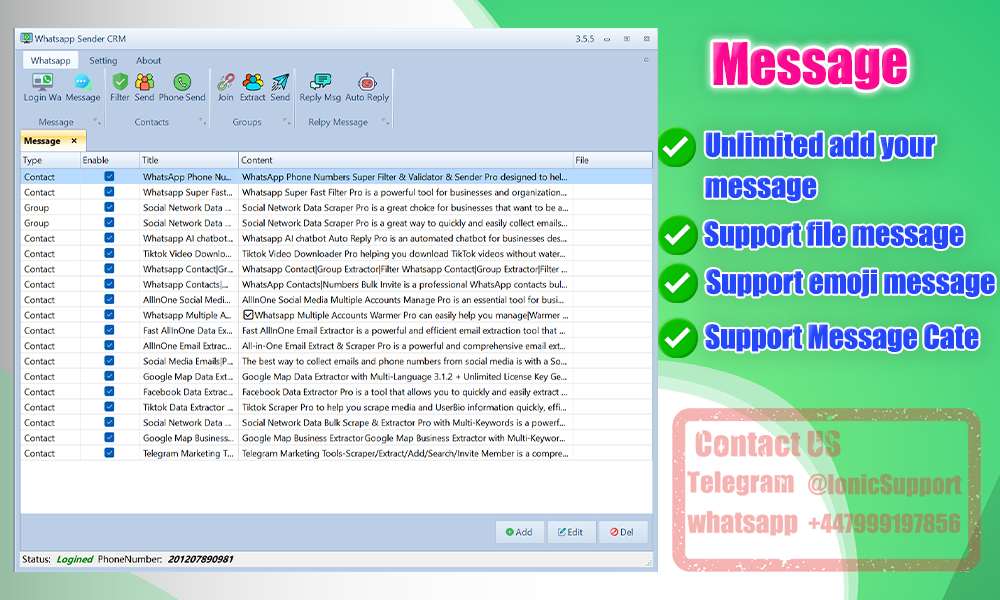
Task: Click the File column header
Action: click(x=612, y=160)
